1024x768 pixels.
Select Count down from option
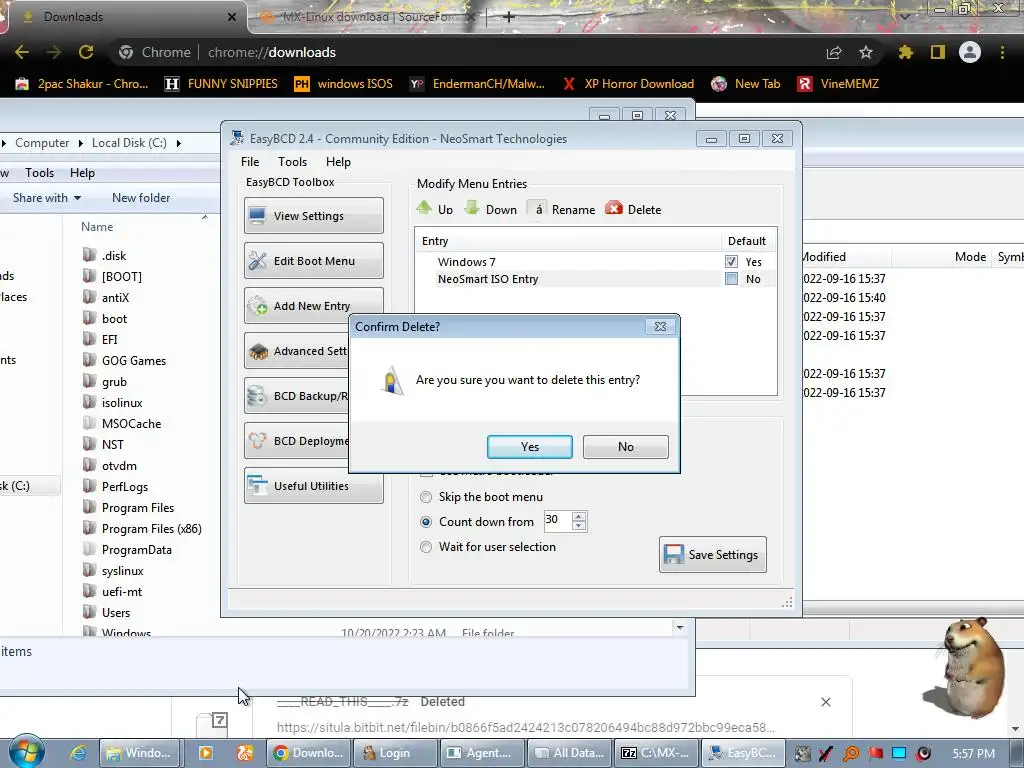coord(426,522)
